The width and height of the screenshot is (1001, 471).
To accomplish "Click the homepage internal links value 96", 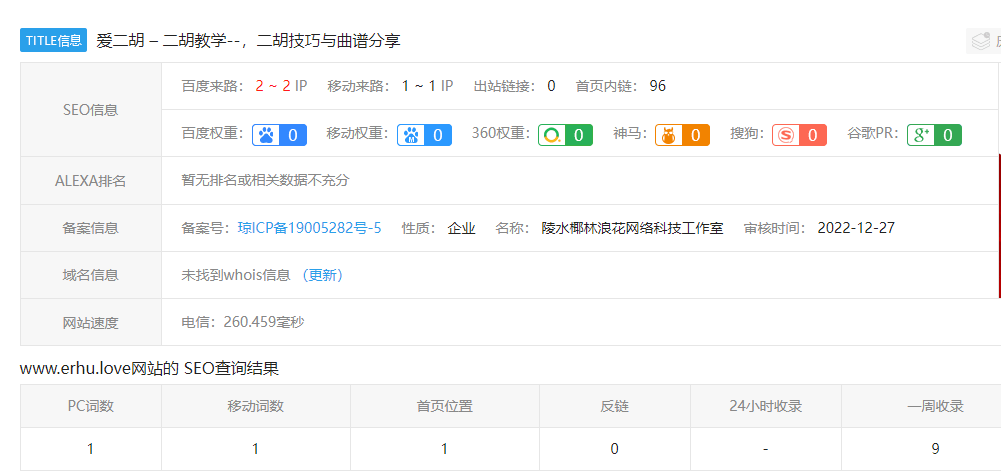I will [658, 86].
